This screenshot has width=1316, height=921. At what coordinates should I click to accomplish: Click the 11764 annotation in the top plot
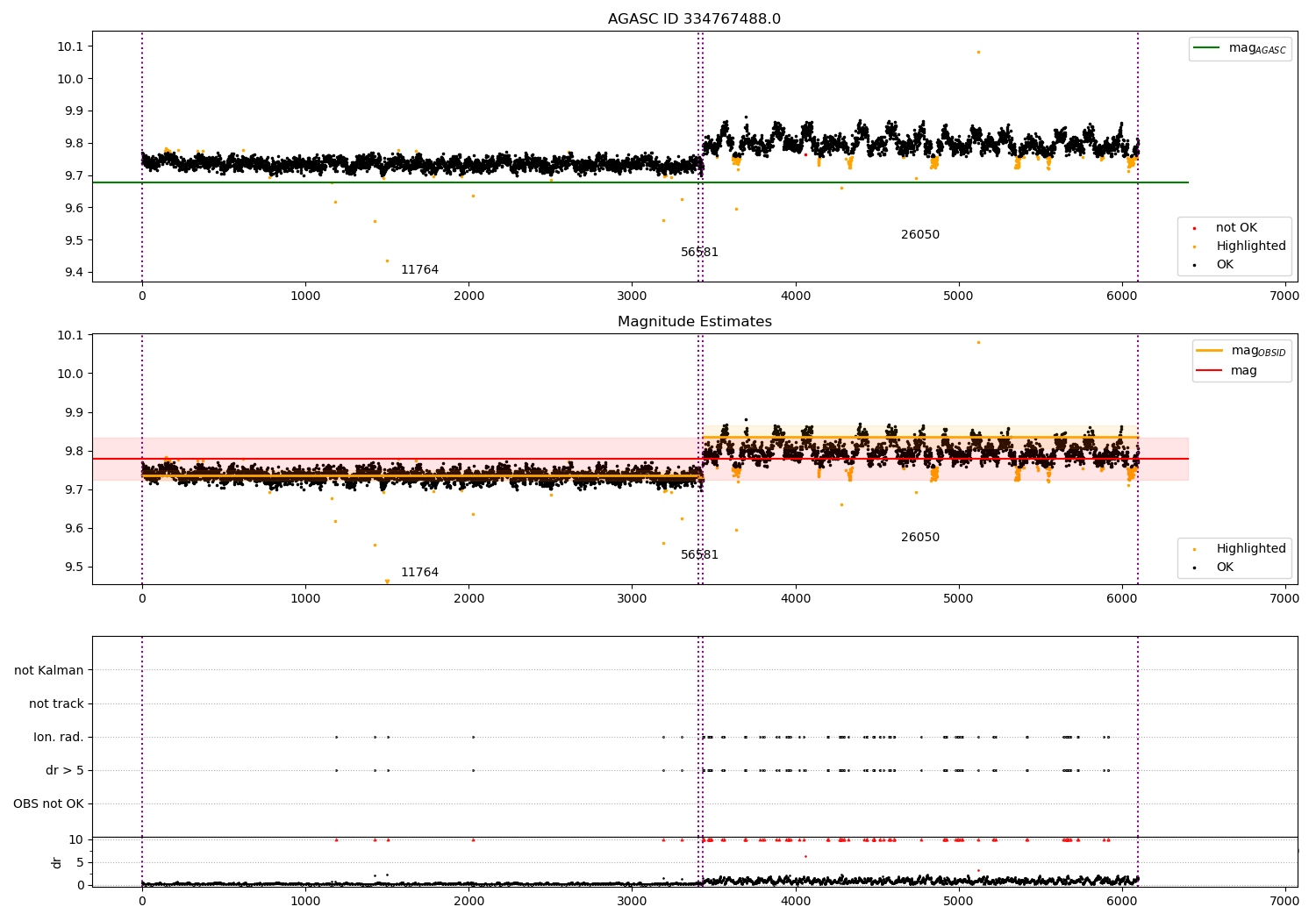tap(419, 270)
